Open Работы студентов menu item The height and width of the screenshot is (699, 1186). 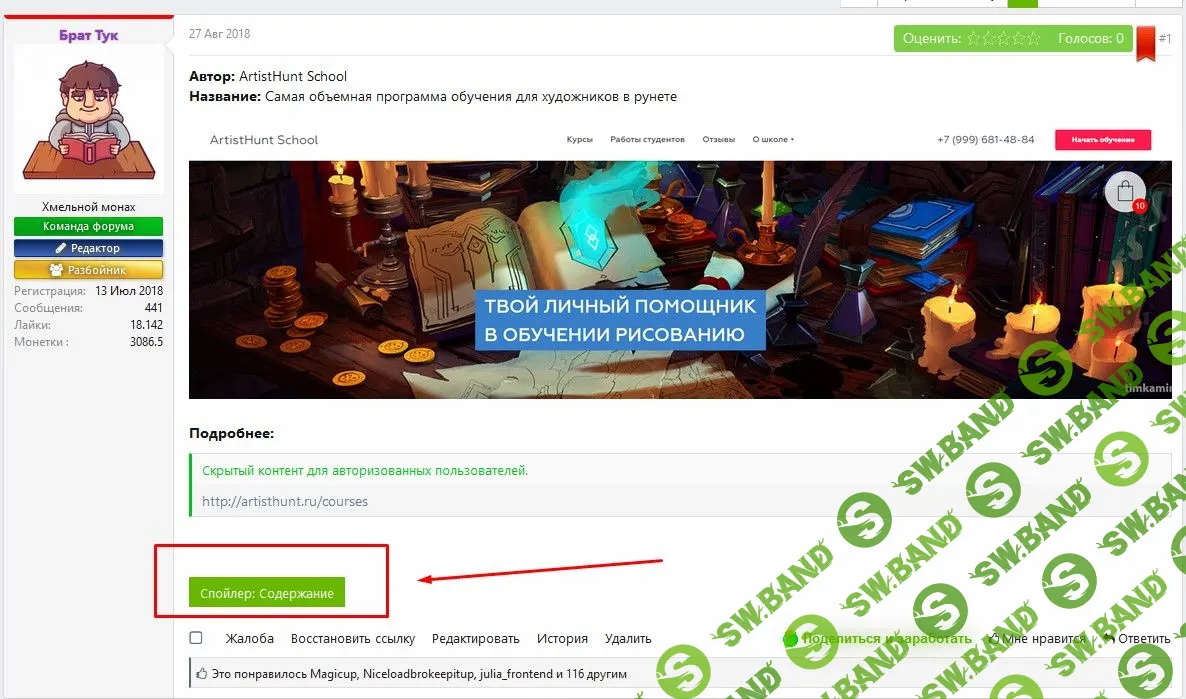tap(647, 140)
